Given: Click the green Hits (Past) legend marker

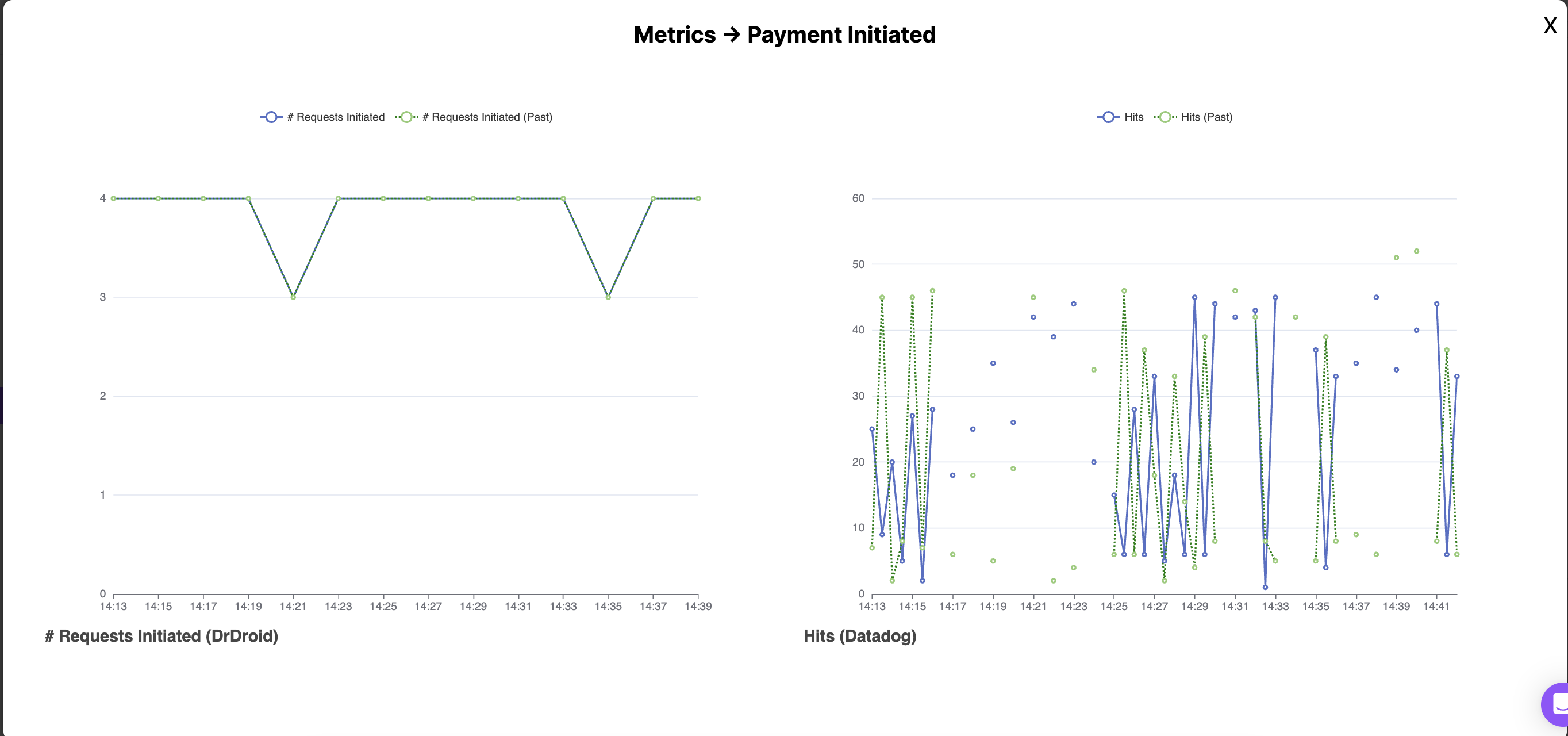Looking at the screenshot, I should (1165, 117).
